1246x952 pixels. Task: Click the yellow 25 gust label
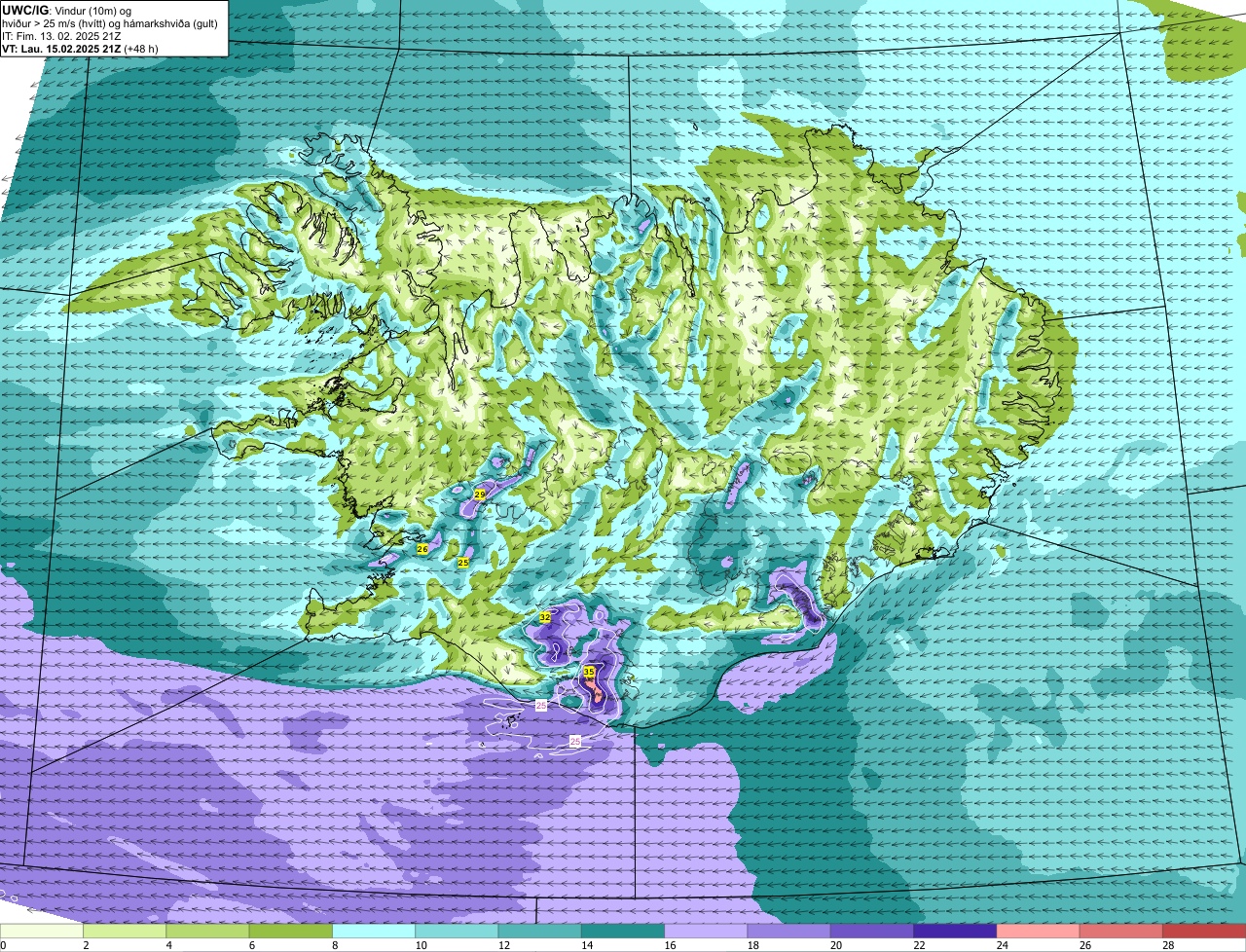tap(463, 563)
